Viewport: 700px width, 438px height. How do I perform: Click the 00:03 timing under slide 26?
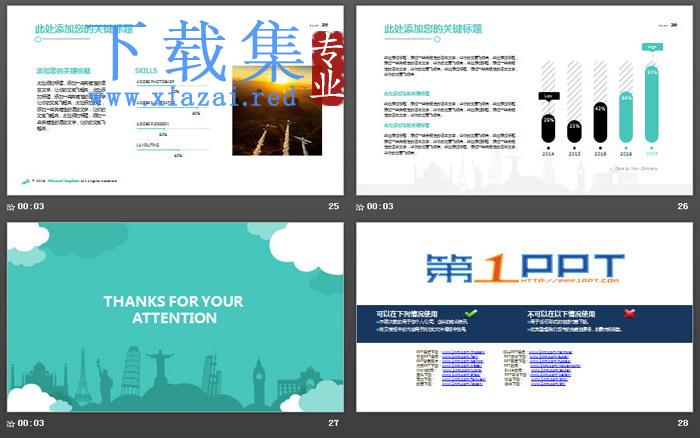point(380,206)
